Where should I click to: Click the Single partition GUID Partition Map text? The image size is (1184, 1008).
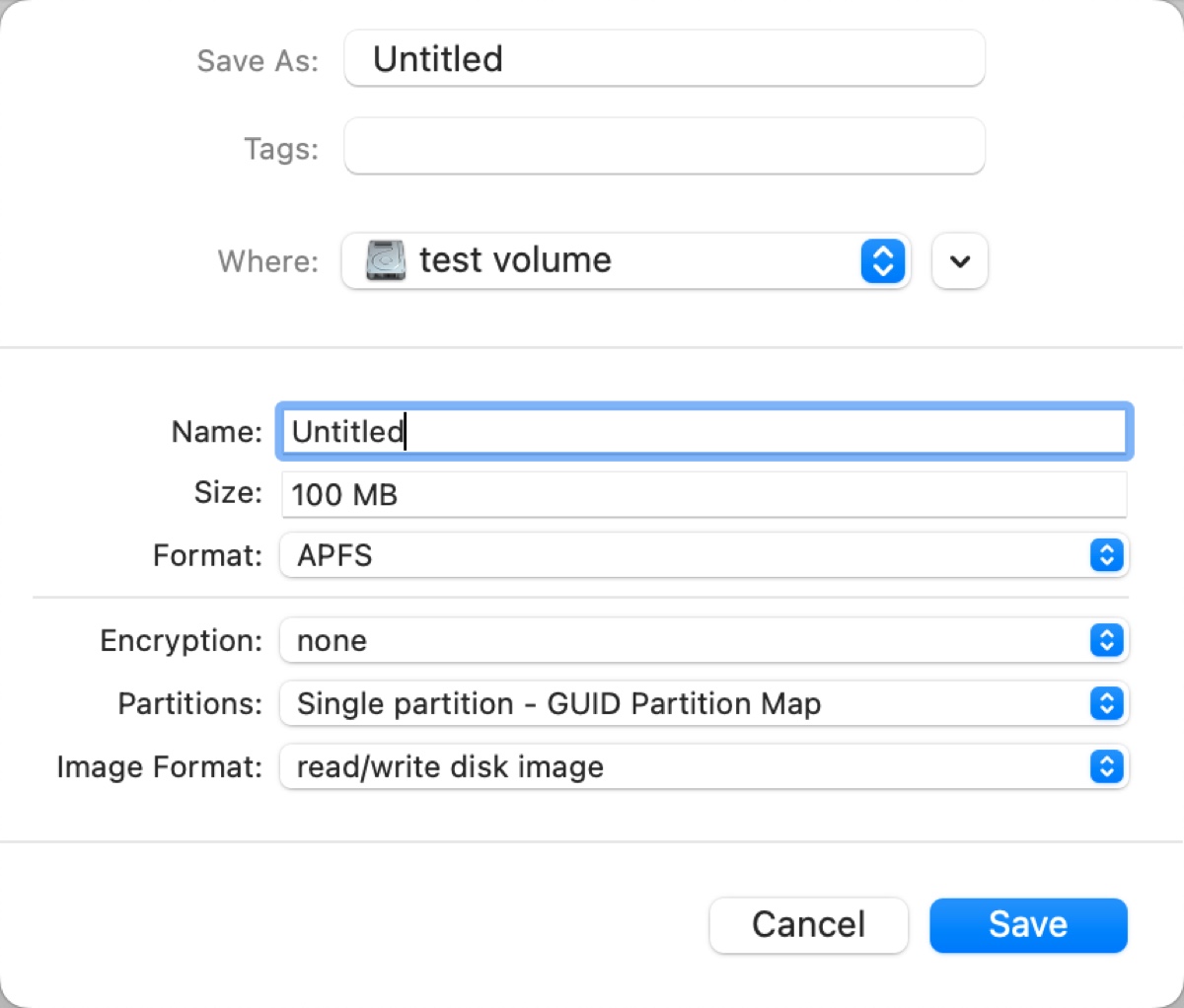coord(558,704)
